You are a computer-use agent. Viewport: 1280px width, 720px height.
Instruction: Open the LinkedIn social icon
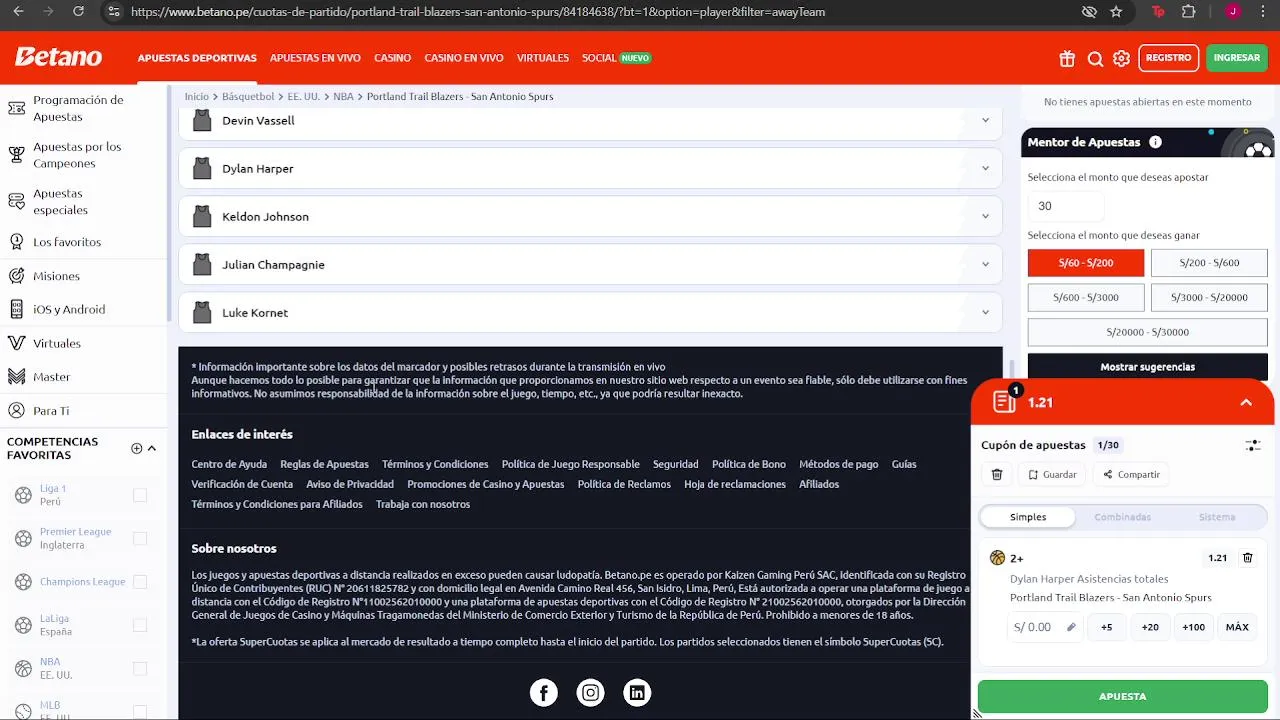(x=637, y=692)
